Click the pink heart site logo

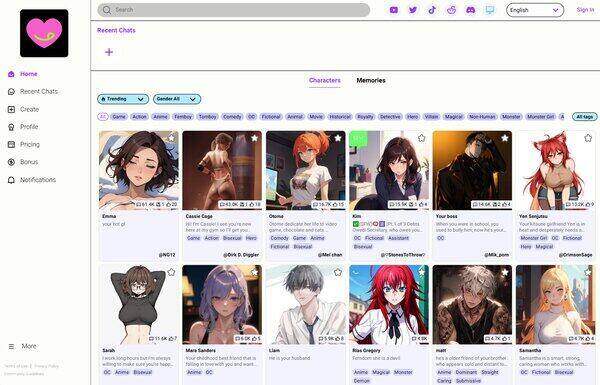[44, 33]
